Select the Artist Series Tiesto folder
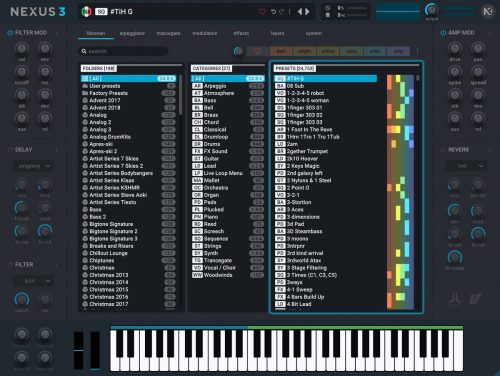This screenshot has height=376, width=500. [x=129, y=202]
